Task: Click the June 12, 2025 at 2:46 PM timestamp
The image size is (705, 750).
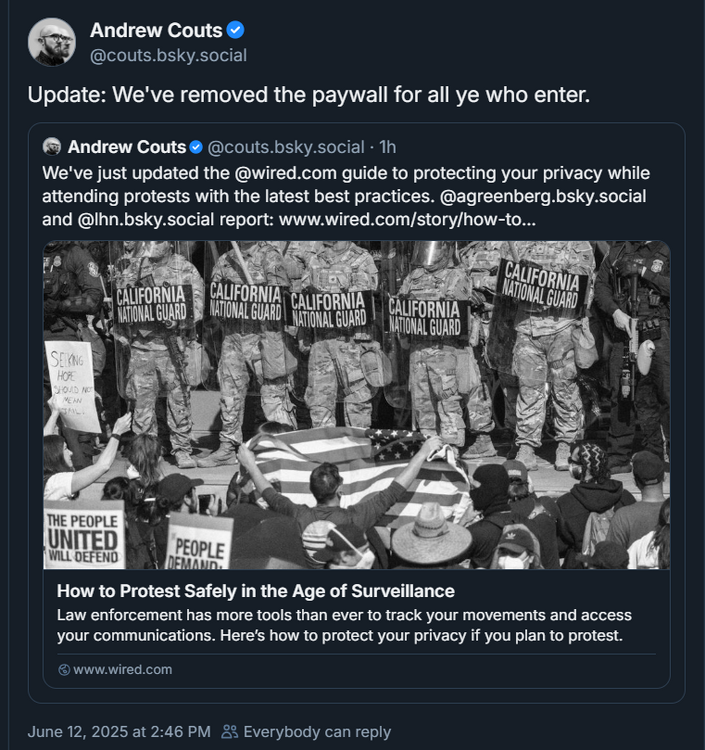Action: (x=119, y=732)
